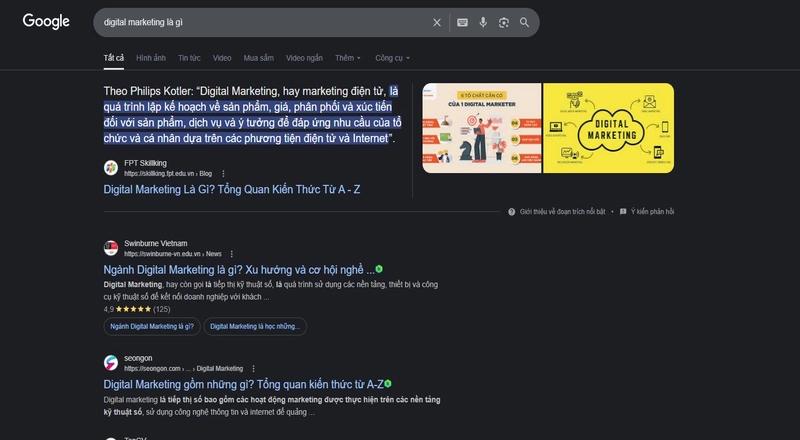Click the Ngành Digital Marketing là gì? chip

point(152,326)
